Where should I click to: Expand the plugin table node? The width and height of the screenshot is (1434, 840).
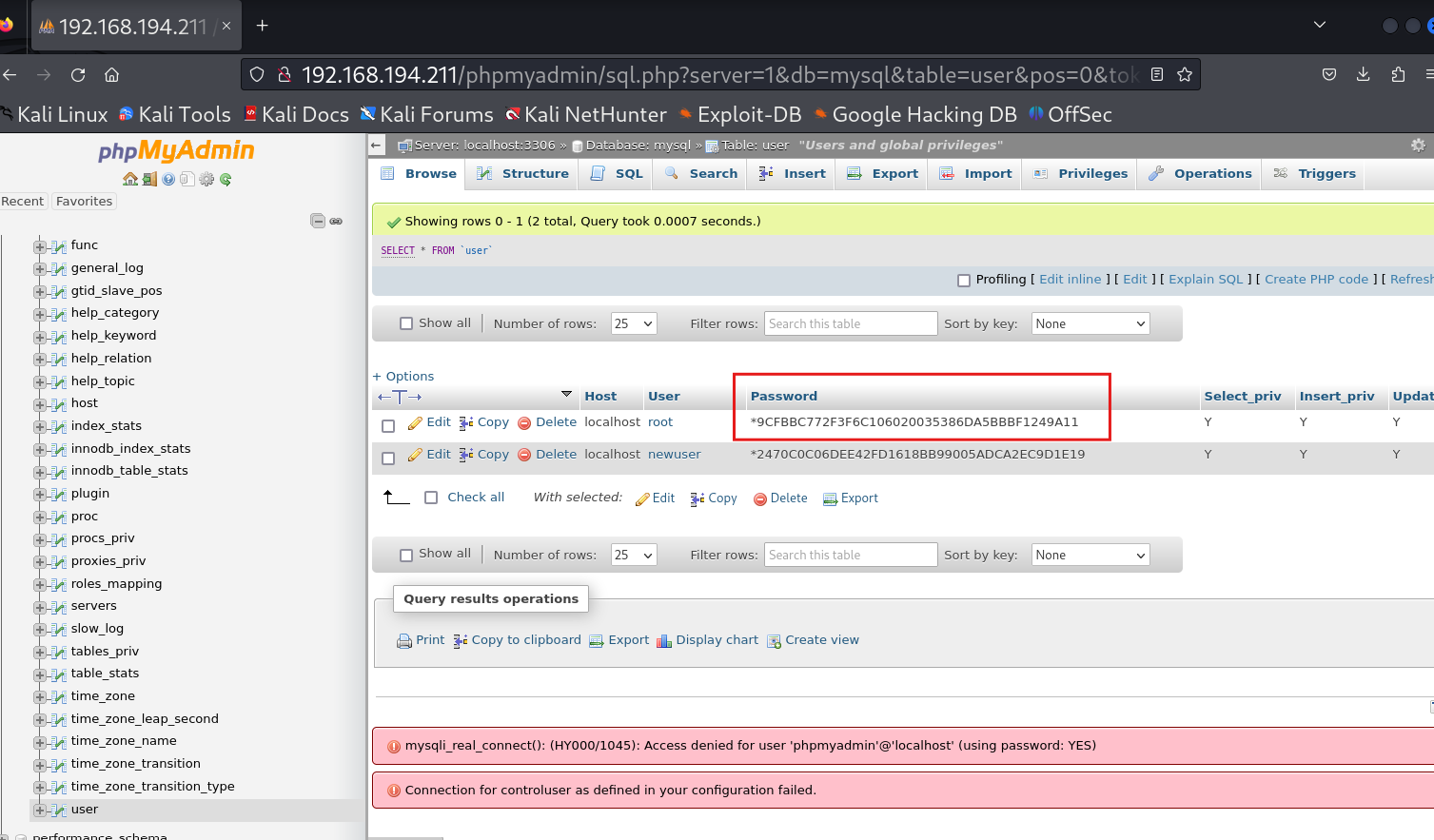pos(40,495)
